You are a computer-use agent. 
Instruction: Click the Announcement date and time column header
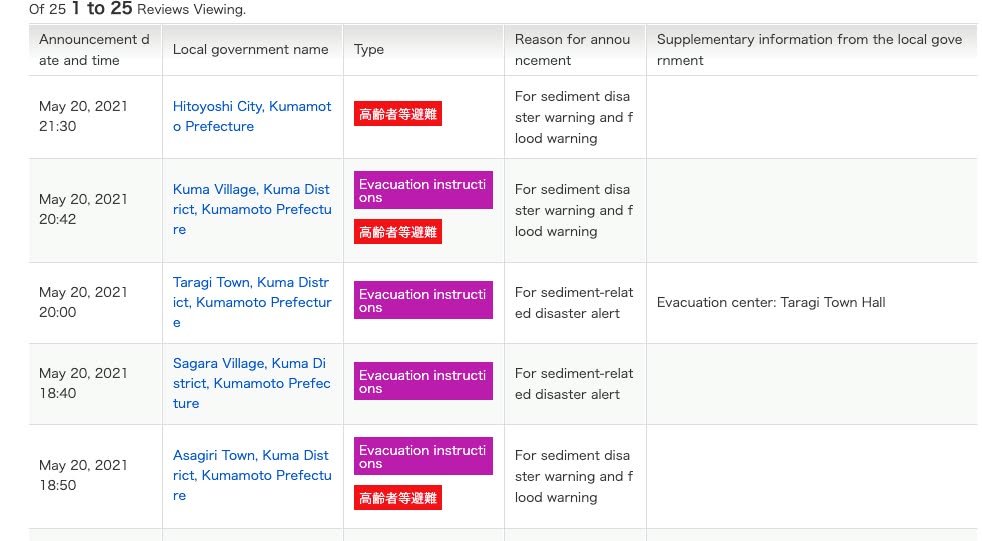point(94,50)
